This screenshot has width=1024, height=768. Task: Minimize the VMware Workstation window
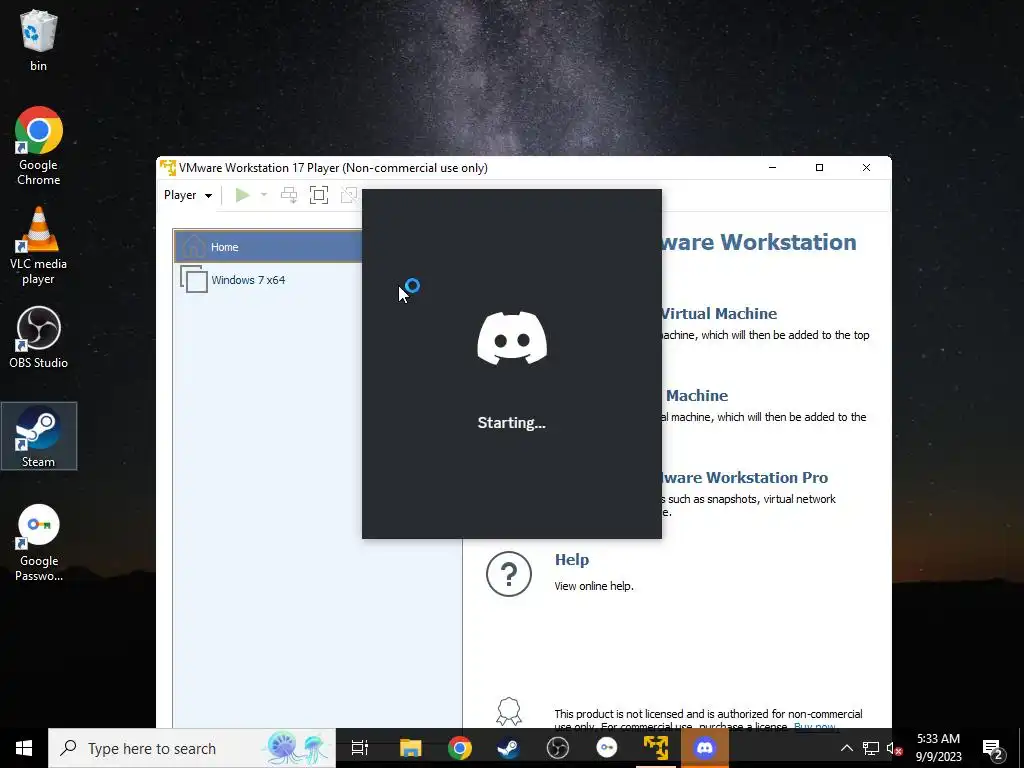[x=773, y=168]
